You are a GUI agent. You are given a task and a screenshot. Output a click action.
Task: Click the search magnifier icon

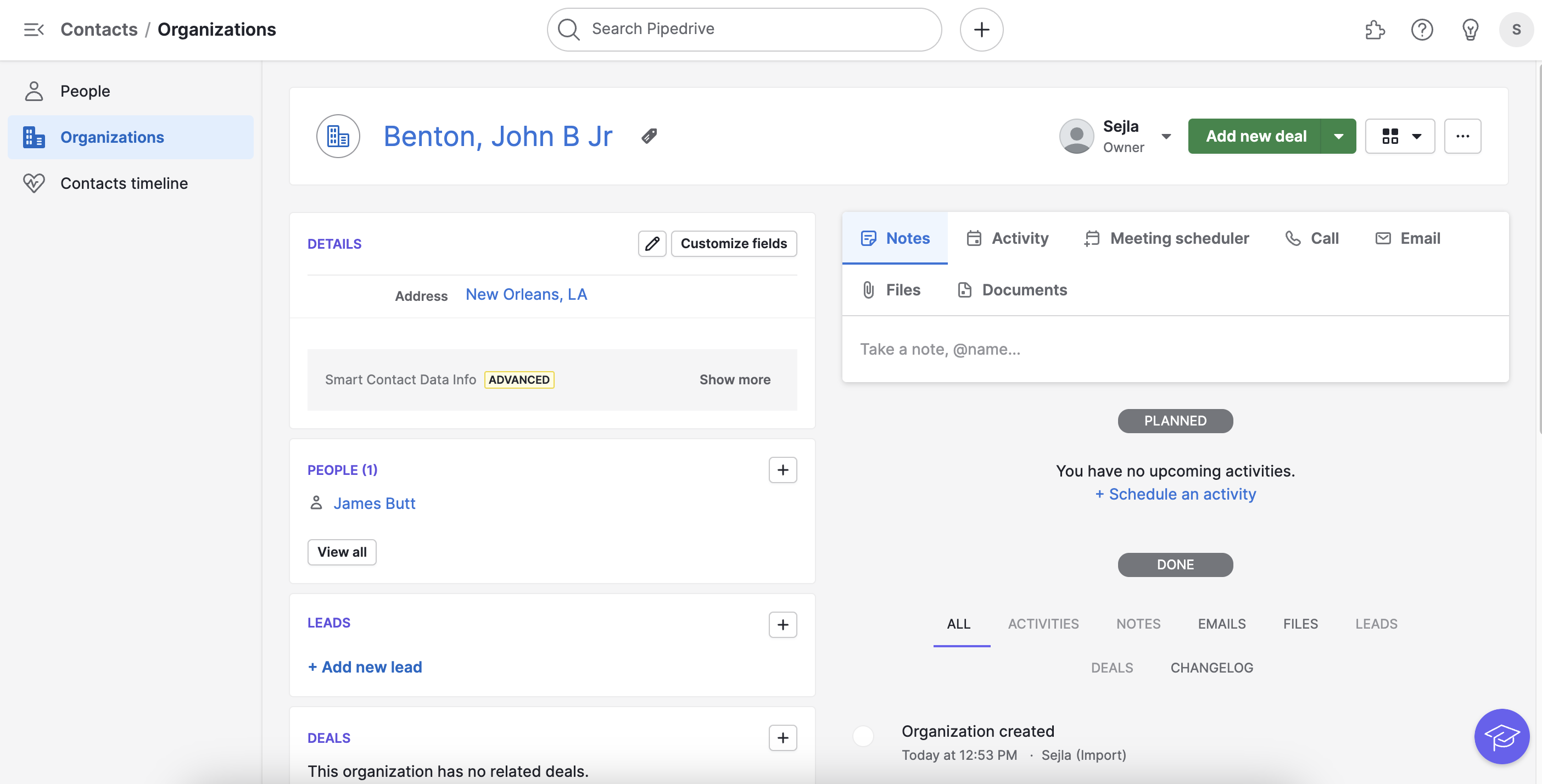[x=568, y=29]
